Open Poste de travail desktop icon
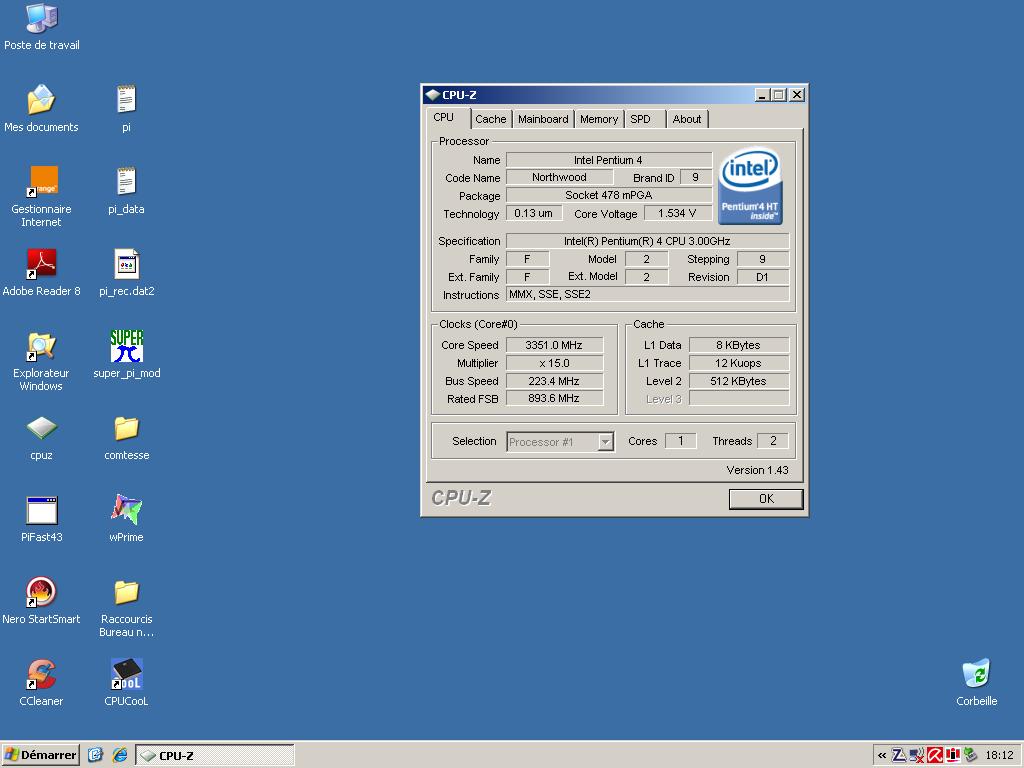 (42, 19)
